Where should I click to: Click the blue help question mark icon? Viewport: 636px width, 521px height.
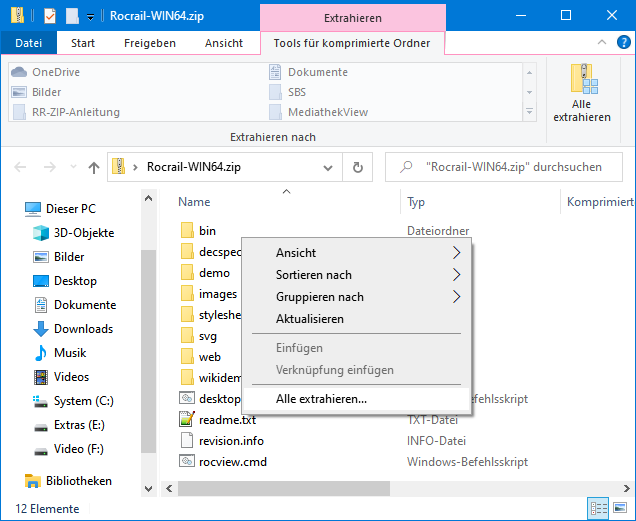pyautogui.click(x=623, y=43)
